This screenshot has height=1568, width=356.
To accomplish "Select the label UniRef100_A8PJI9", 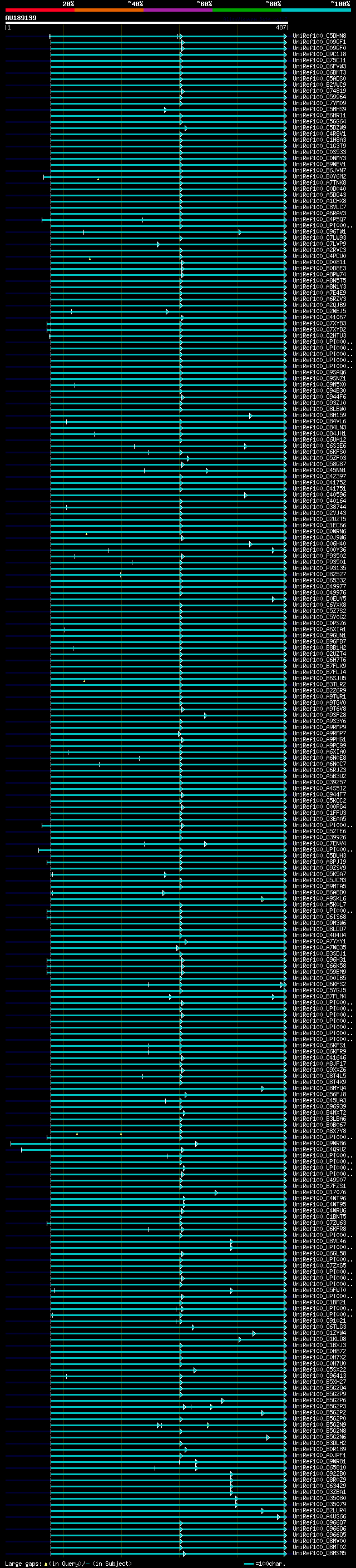I will click(x=319, y=862).
